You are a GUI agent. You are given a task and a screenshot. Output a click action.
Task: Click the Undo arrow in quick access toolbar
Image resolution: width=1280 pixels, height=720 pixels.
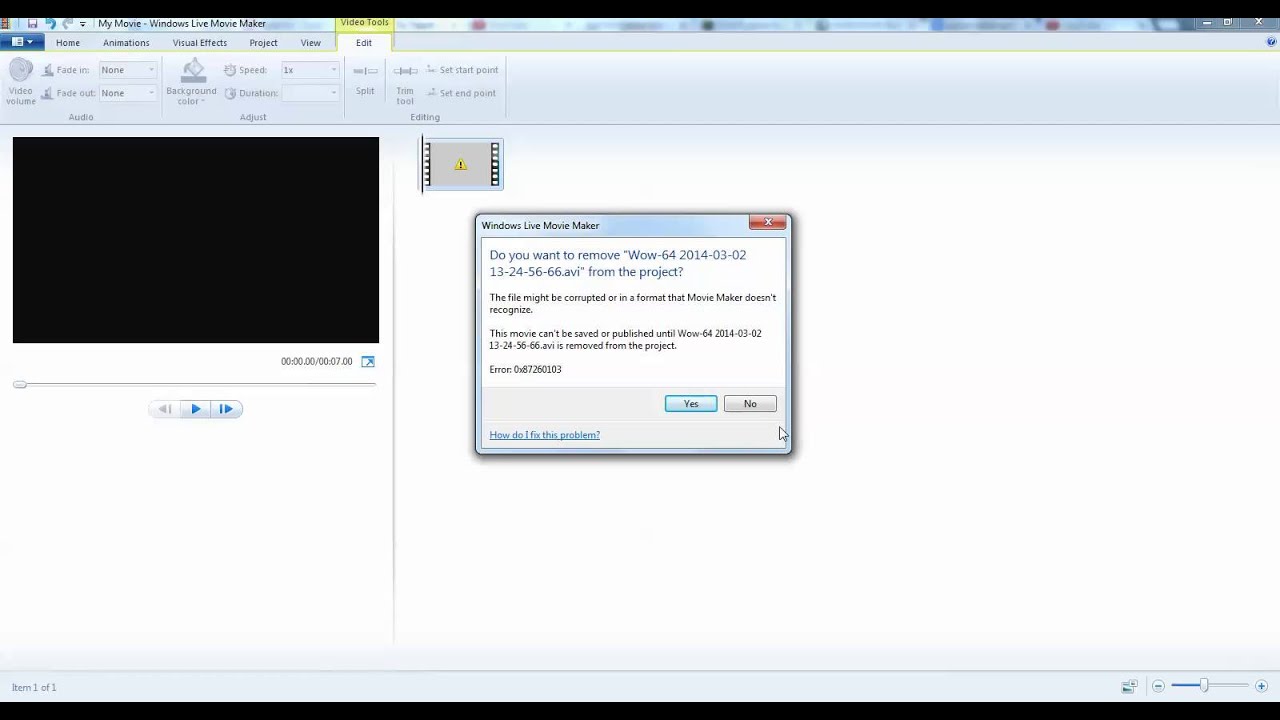point(50,23)
